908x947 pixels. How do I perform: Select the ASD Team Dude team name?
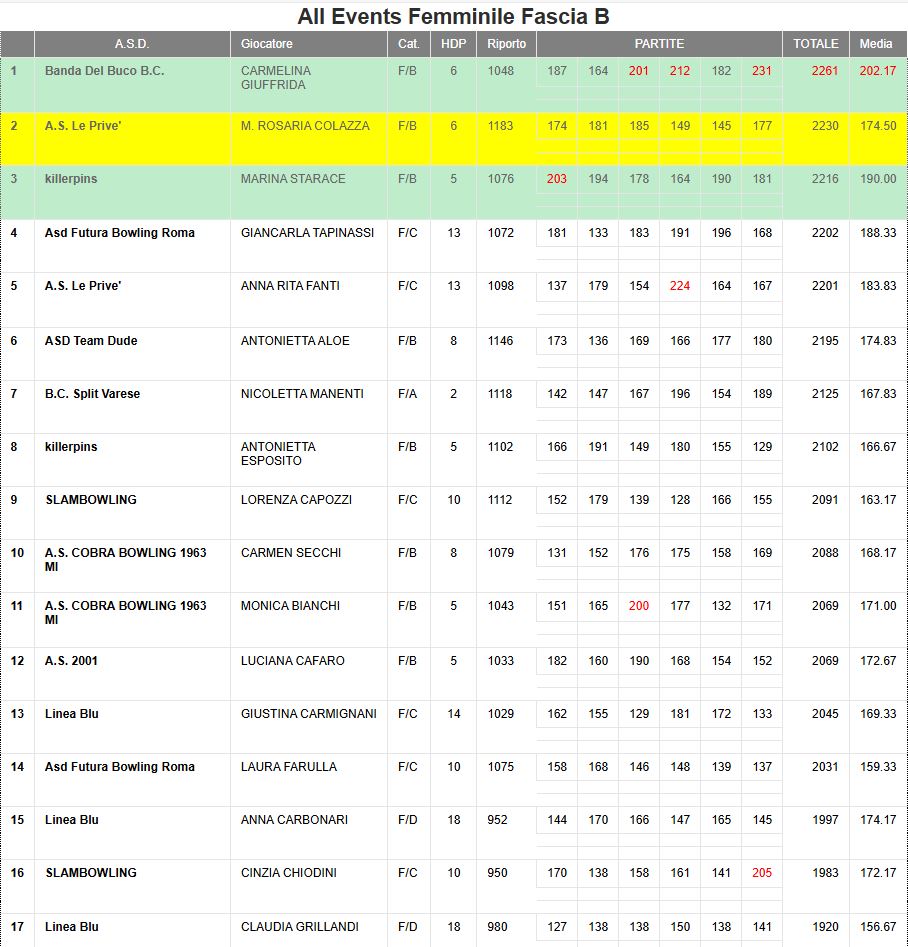click(x=91, y=341)
